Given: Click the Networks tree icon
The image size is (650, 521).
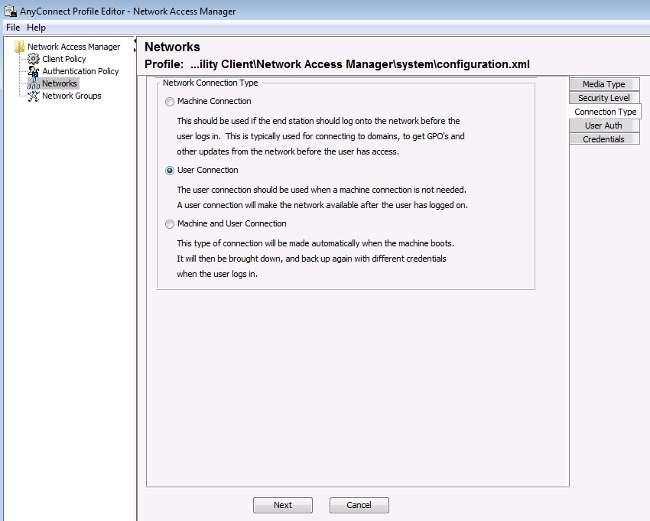Looking at the screenshot, I should (x=34, y=84).
